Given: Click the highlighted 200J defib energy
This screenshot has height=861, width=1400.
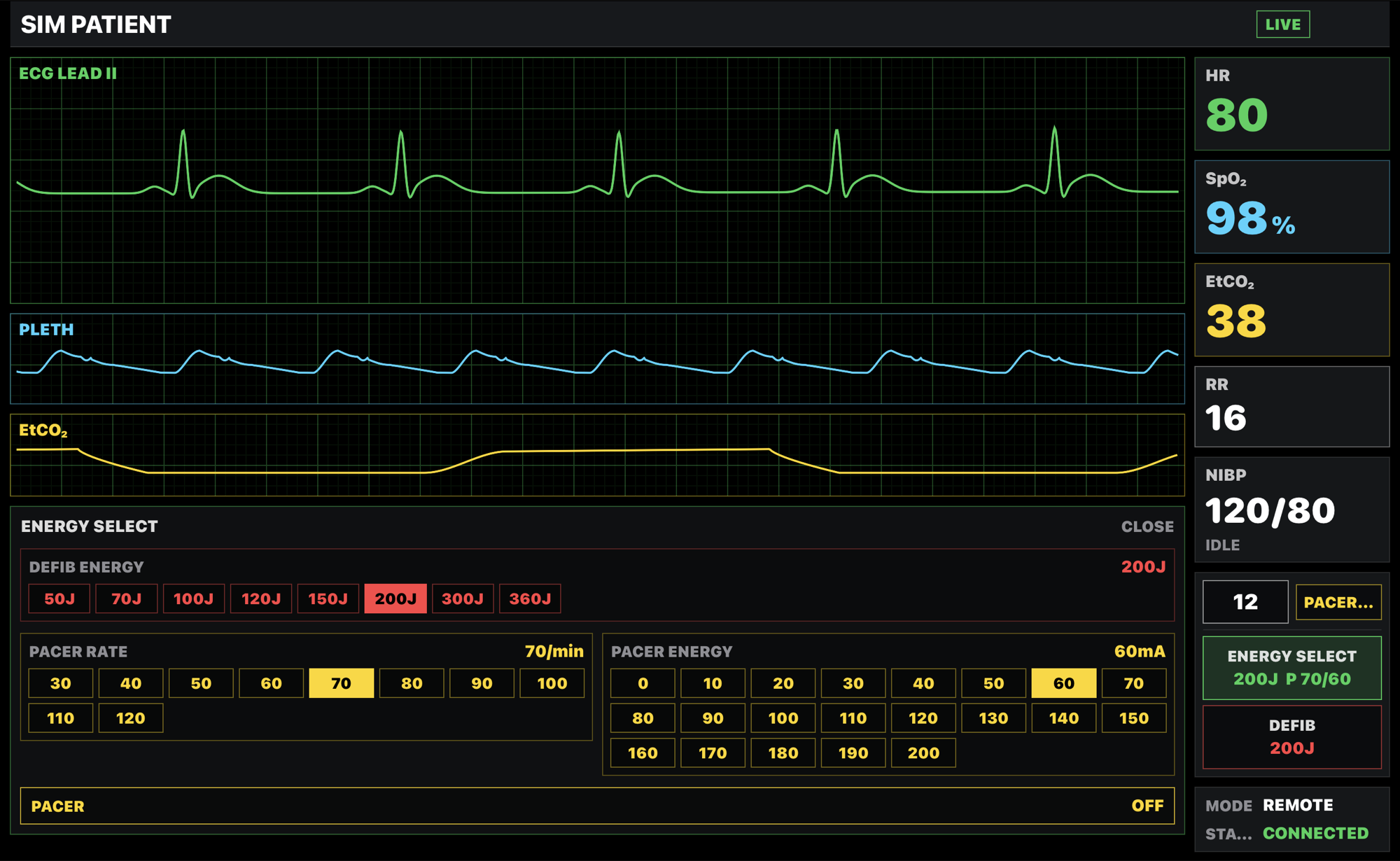Looking at the screenshot, I should [x=395, y=599].
